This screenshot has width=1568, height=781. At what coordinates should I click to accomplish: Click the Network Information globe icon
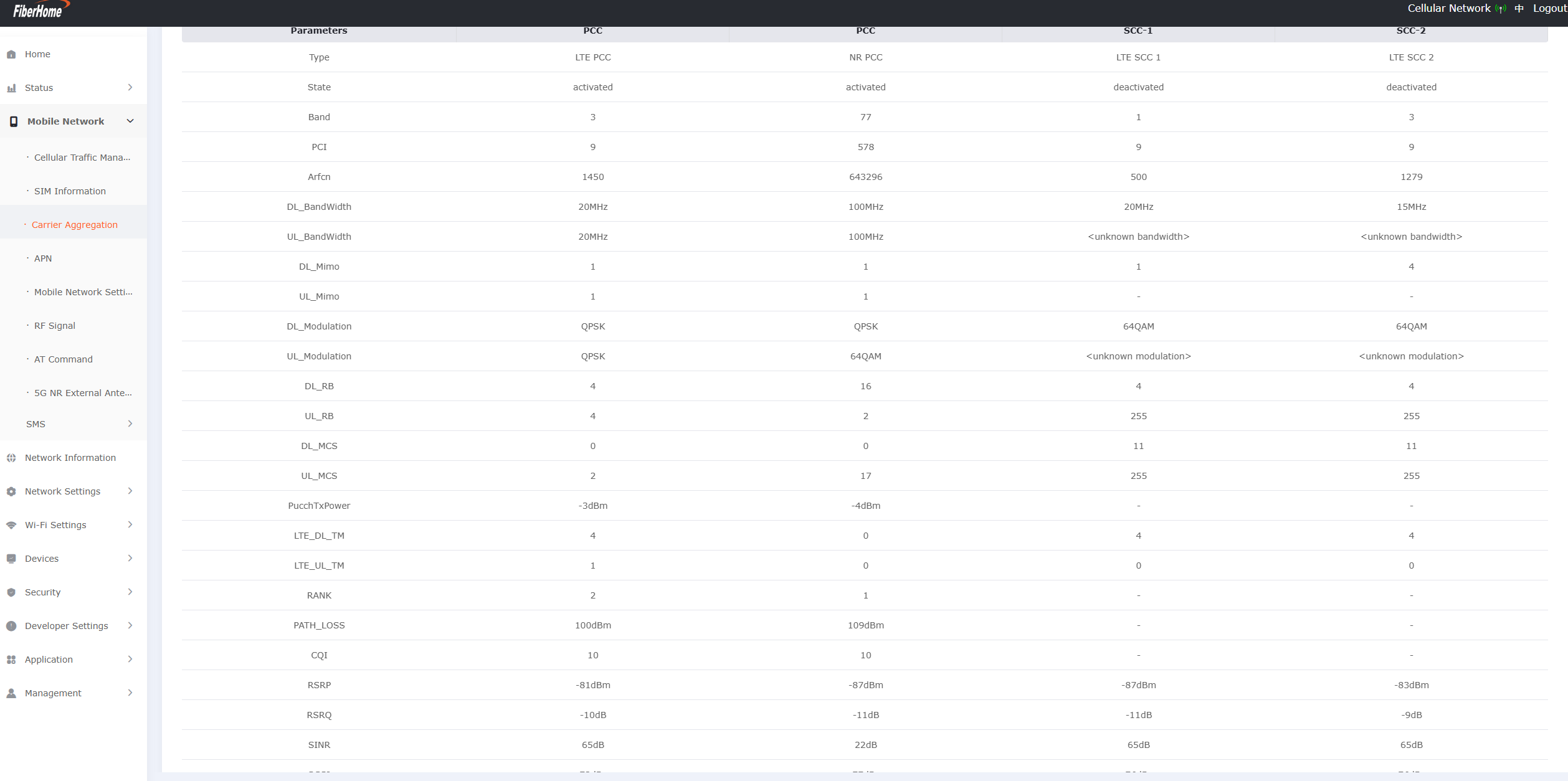(x=11, y=458)
